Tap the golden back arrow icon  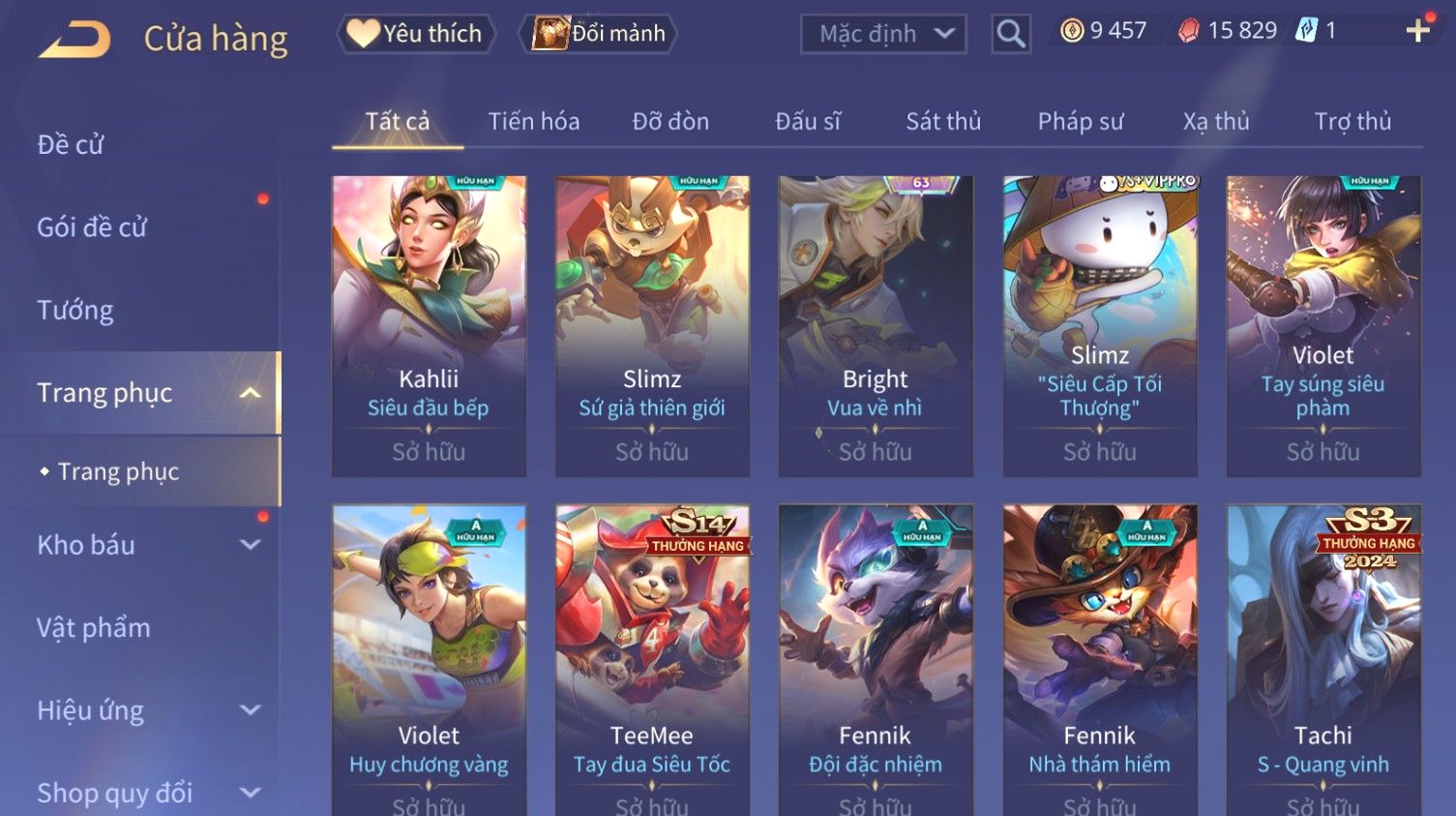click(x=74, y=41)
